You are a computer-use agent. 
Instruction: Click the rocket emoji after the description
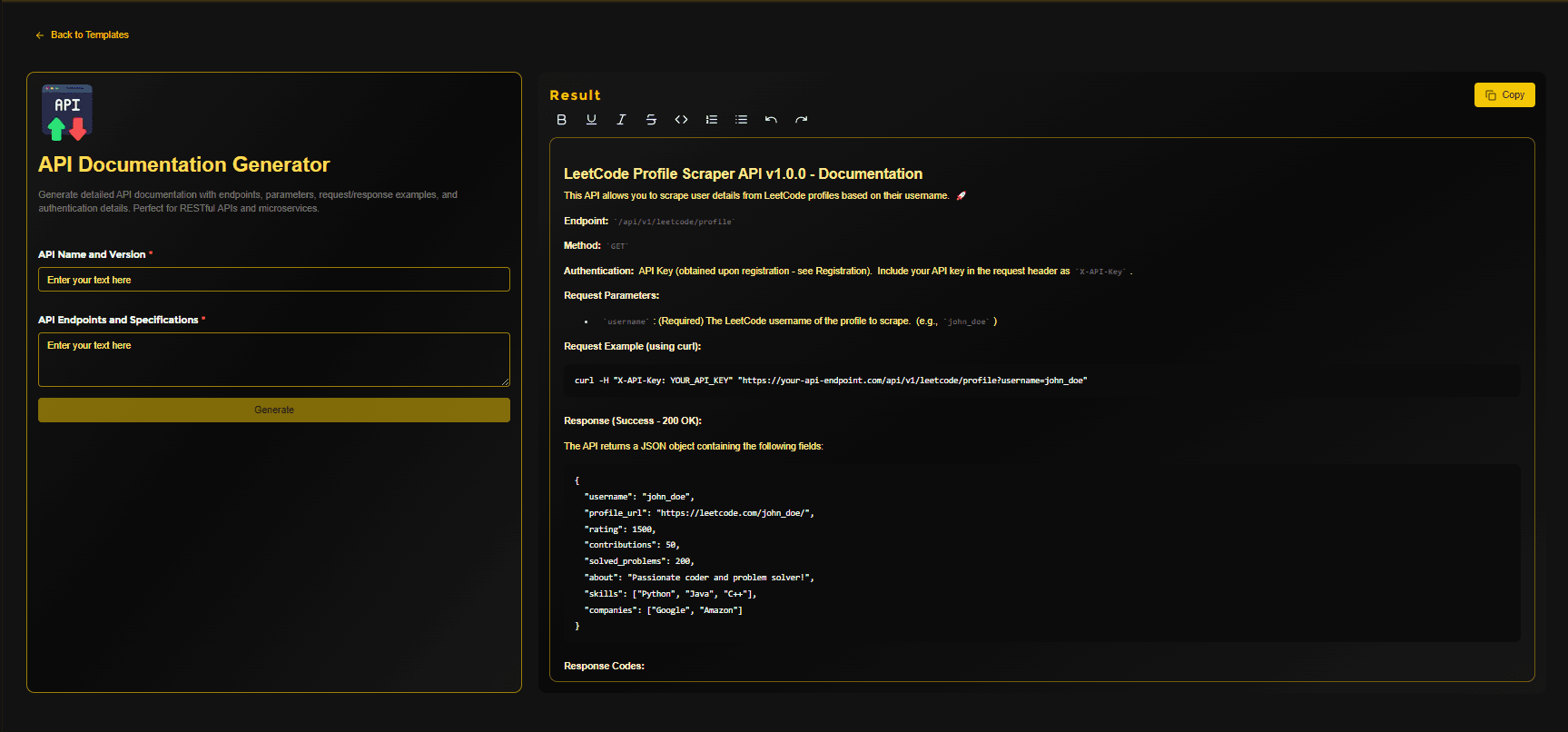click(961, 196)
